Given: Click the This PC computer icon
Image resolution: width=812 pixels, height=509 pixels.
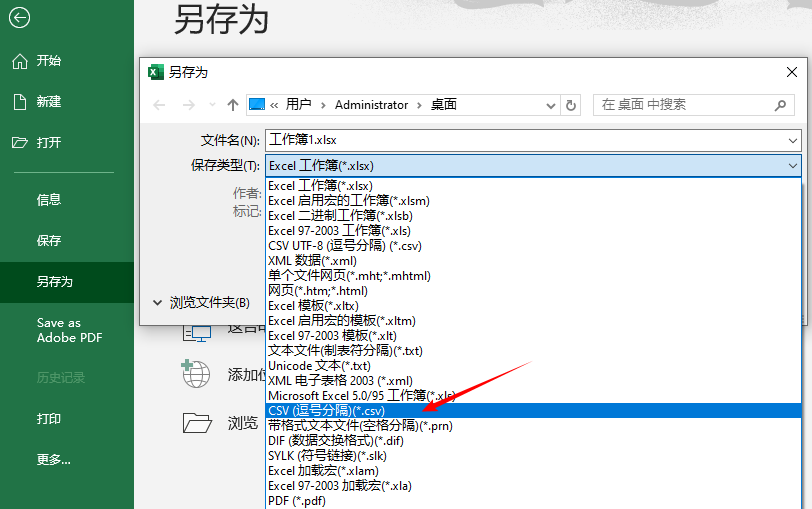Looking at the screenshot, I should [x=197, y=333].
